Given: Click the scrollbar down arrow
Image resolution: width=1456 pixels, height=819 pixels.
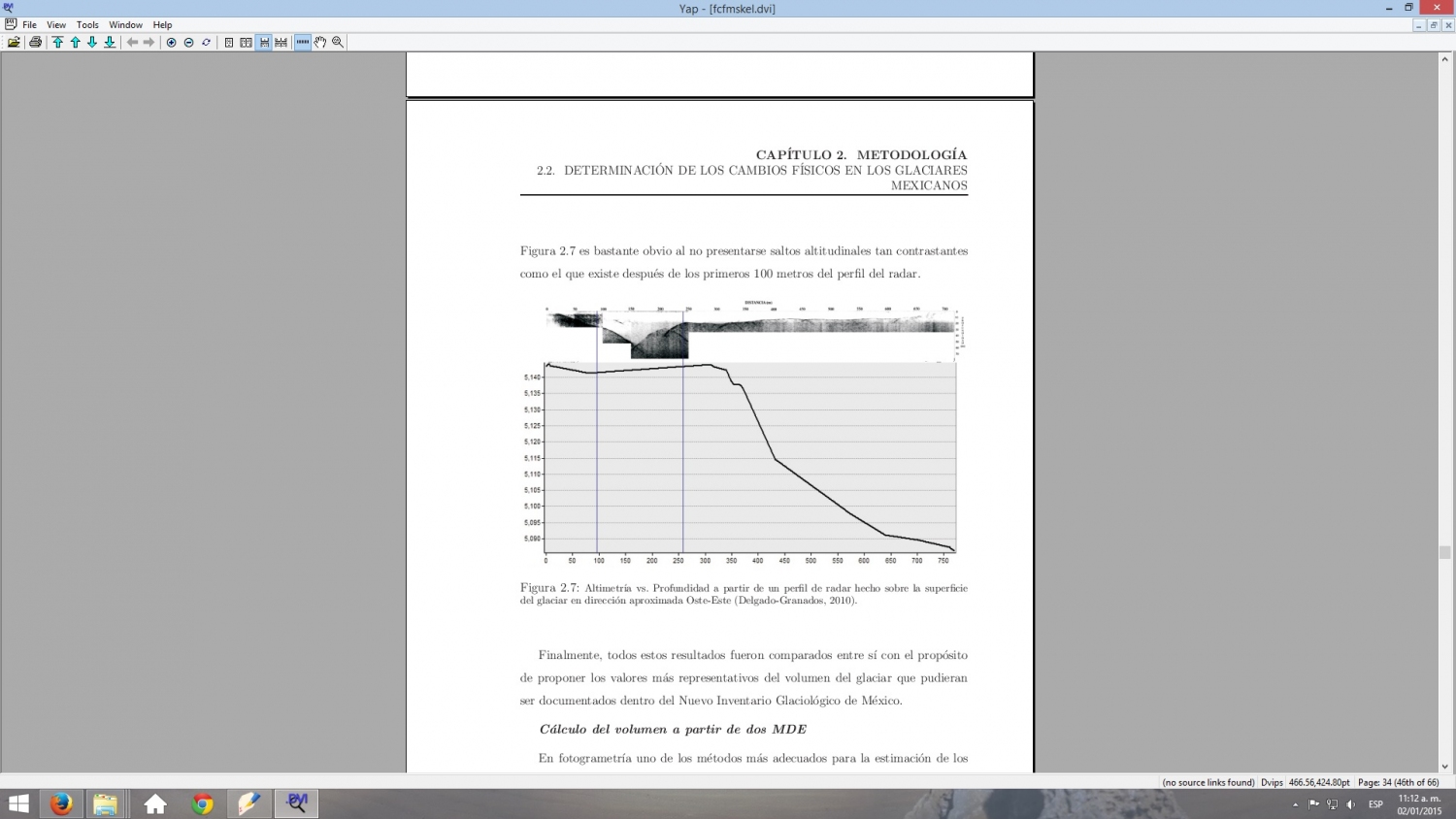Looking at the screenshot, I should [x=1445, y=767].
